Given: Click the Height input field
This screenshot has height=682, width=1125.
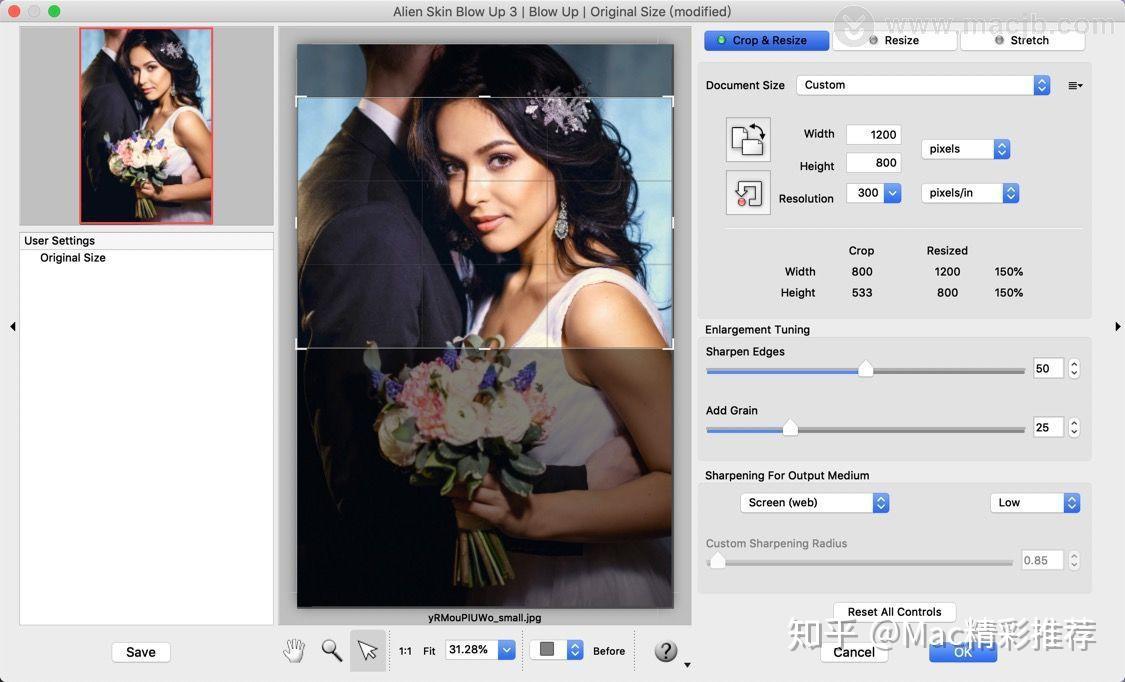Looking at the screenshot, I should tap(873, 163).
